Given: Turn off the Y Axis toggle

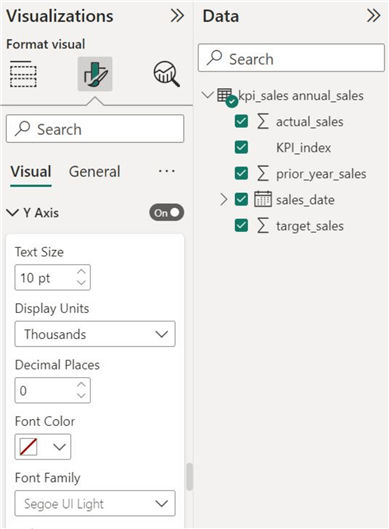Looking at the screenshot, I should (x=167, y=213).
